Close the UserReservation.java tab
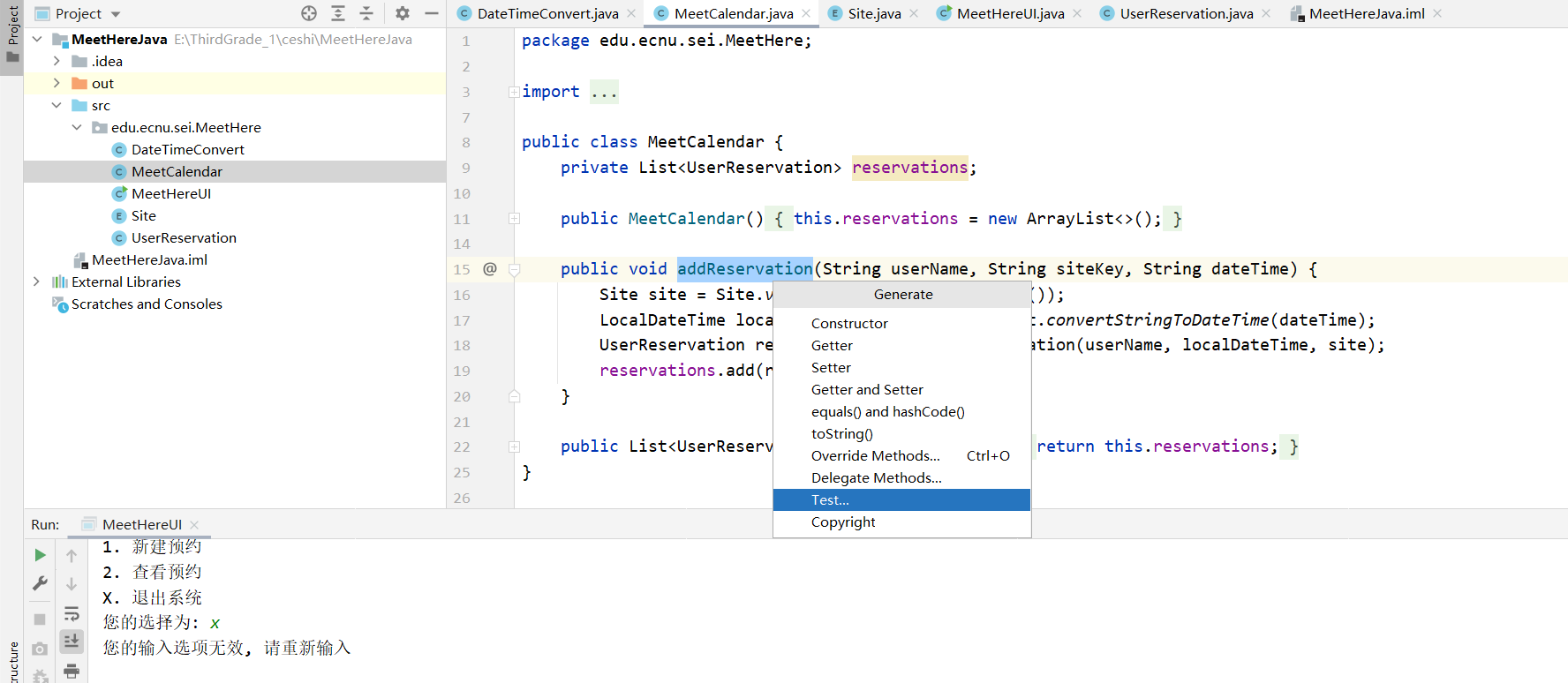Screen dimensions: 1568x683 pos(1266,13)
